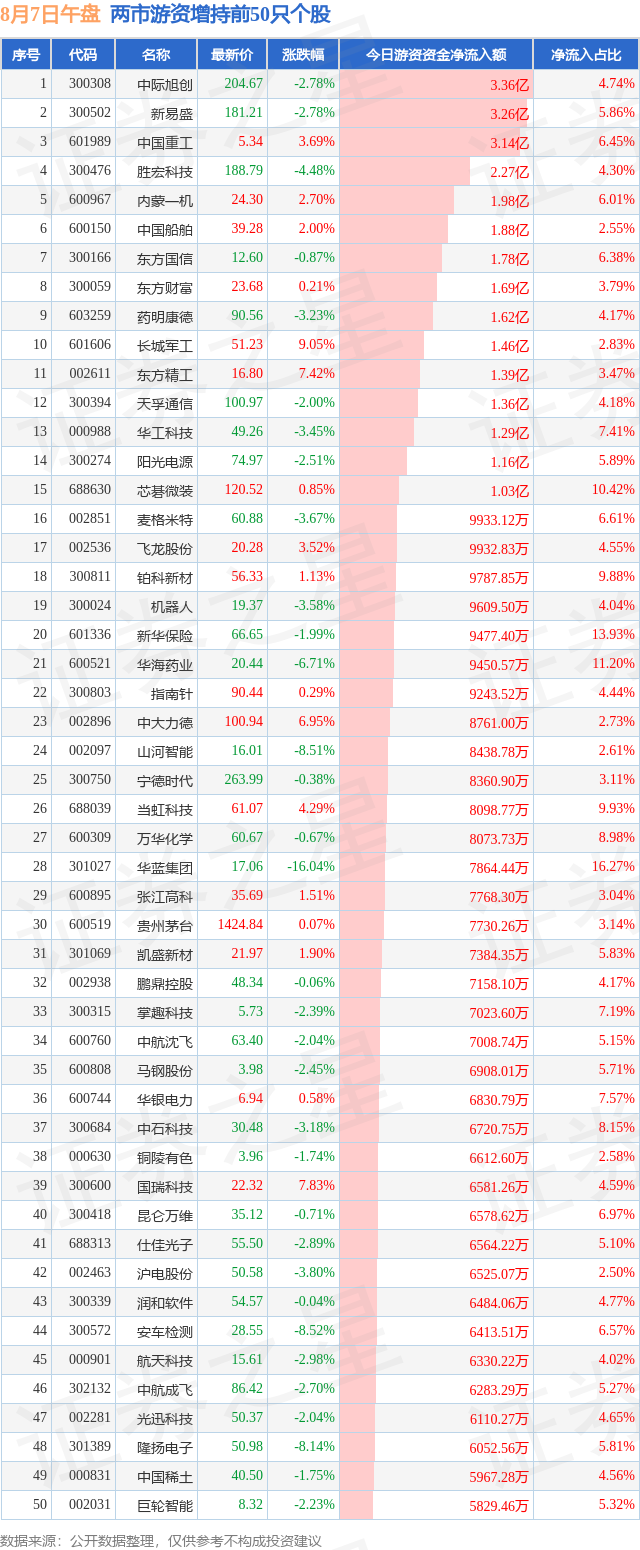Select stock name 东方财富

click(x=165, y=288)
